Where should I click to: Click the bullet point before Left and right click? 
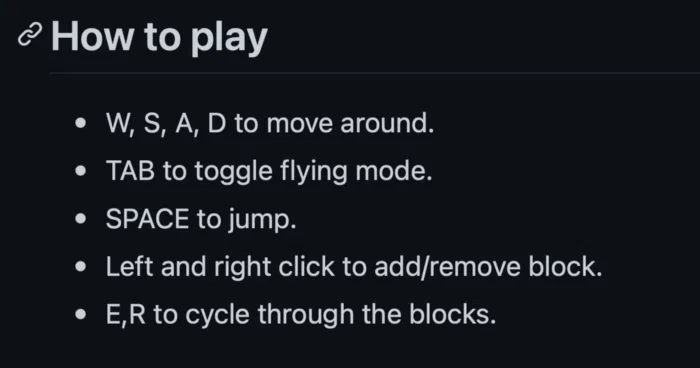(81, 266)
